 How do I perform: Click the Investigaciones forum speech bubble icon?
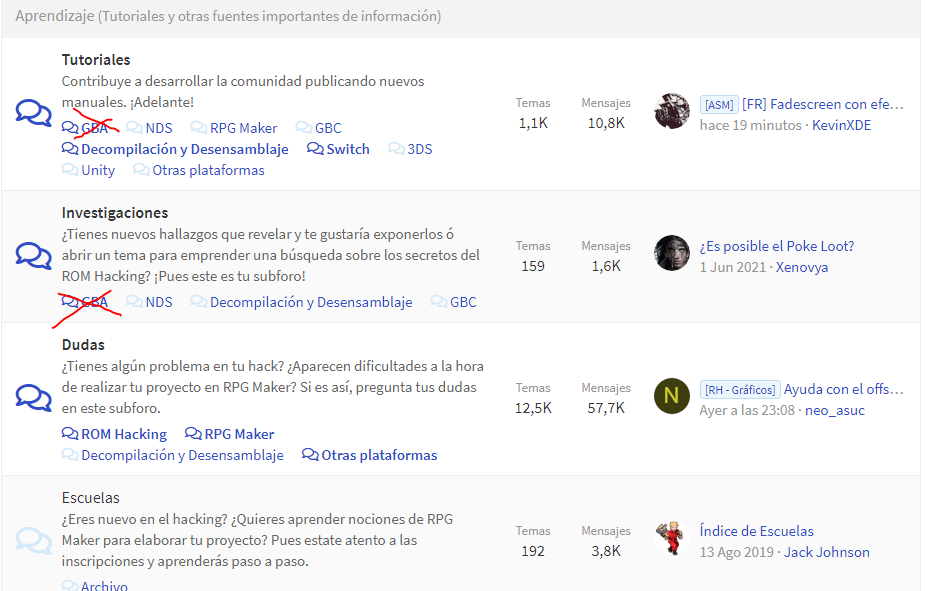[33, 256]
